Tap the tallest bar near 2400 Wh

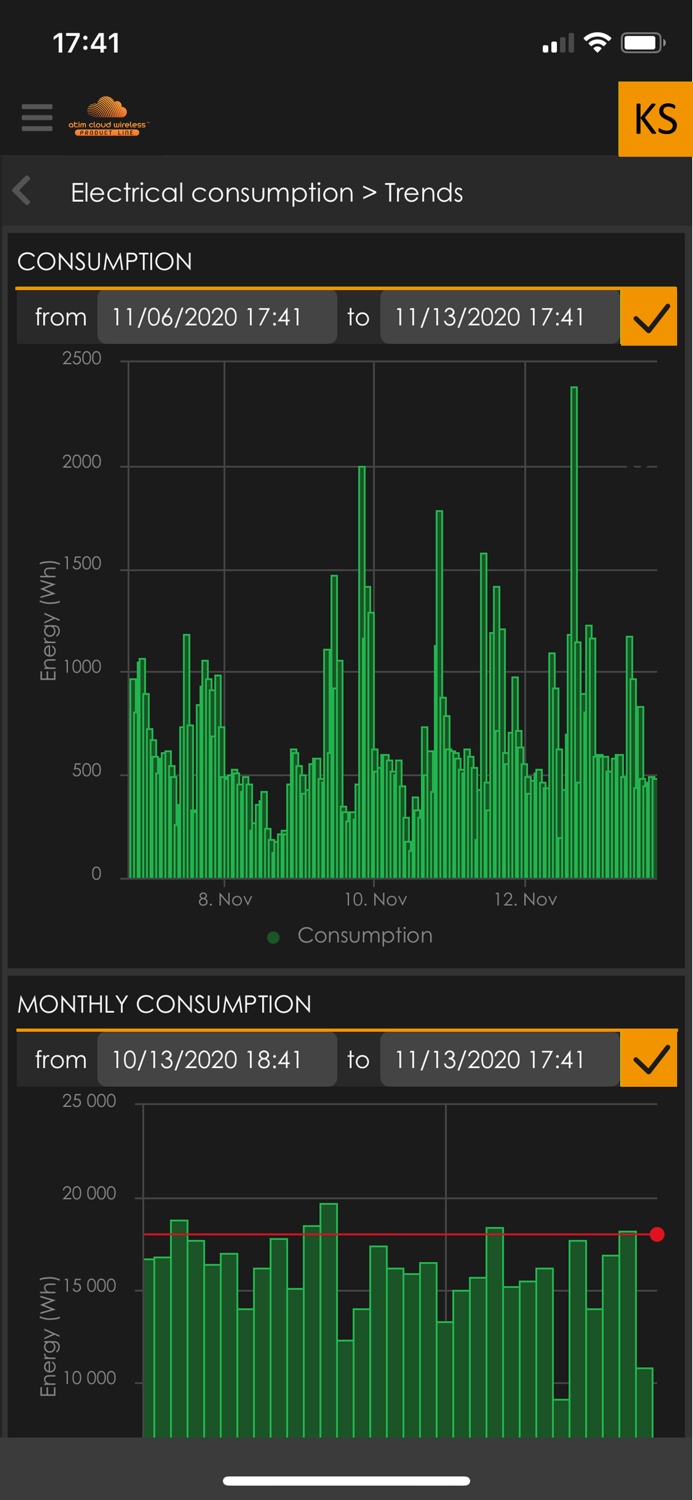pyautogui.click(x=574, y=632)
